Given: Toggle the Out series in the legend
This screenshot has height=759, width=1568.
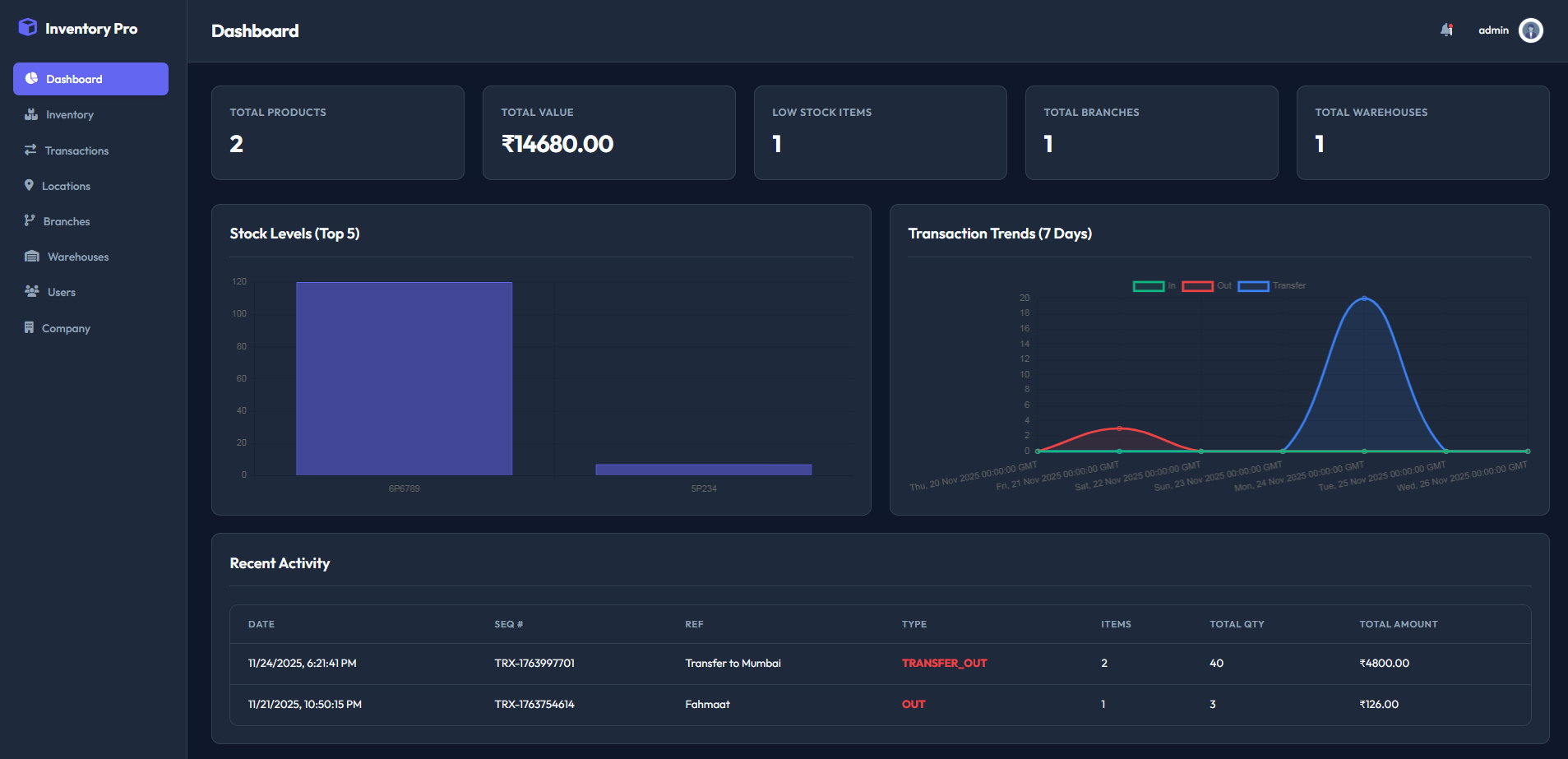Looking at the screenshot, I should (x=1205, y=285).
